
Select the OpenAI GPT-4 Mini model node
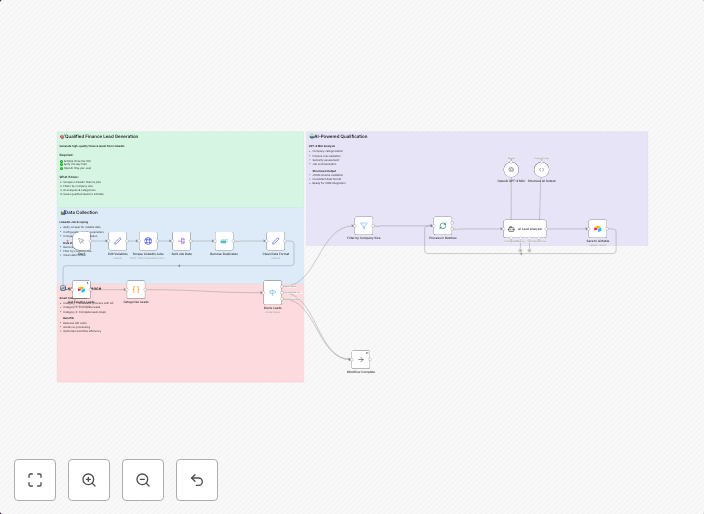(511, 169)
